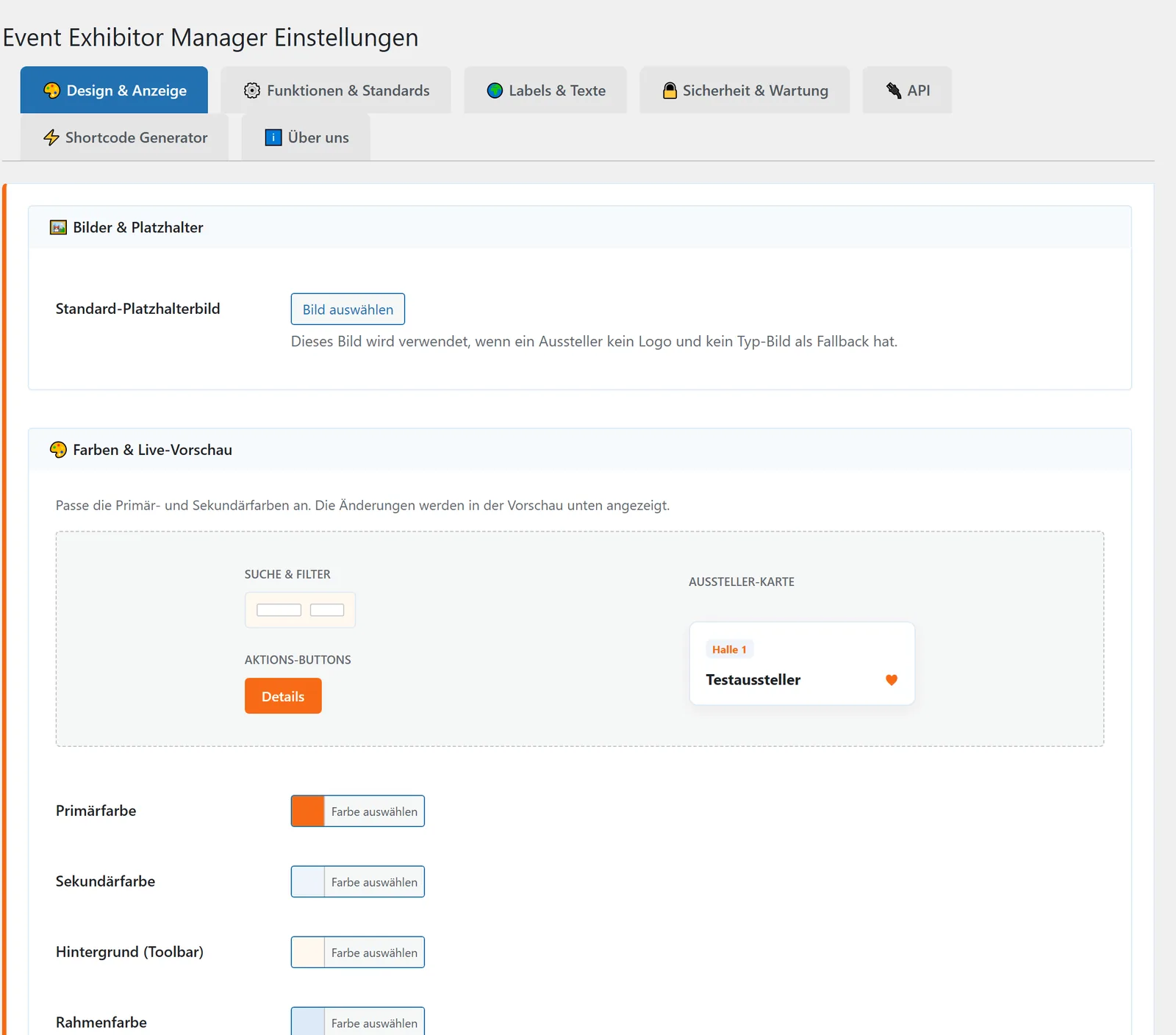Click the palette icon on Design & Anzeige tab
The height and width of the screenshot is (1035, 1176).
(51, 90)
